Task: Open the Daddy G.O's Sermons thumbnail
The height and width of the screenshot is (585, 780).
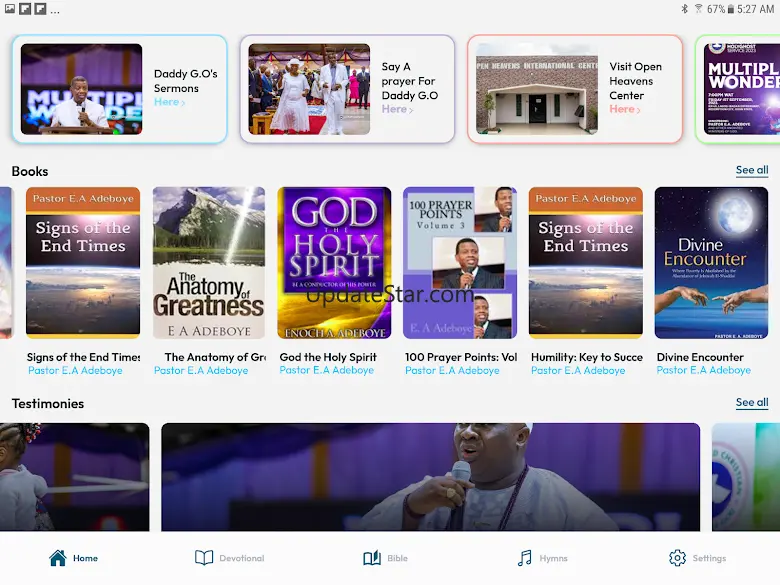Action: 82,89
